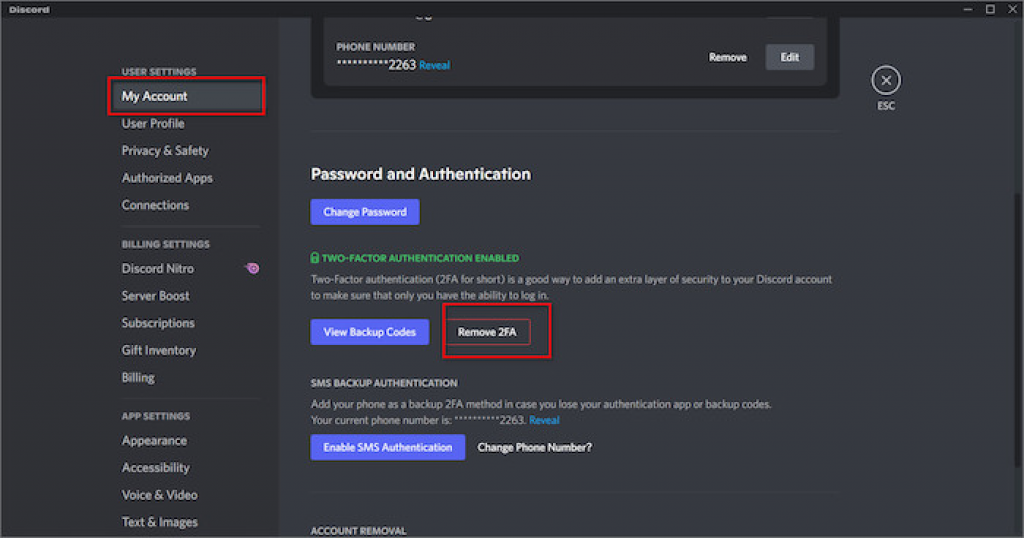Click the ACCOUNT REMOVAL heading
The image size is (1024, 538).
(359, 531)
